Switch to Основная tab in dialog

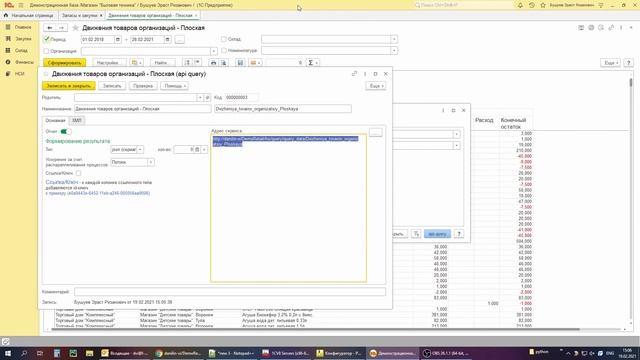click(x=55, y=120)
